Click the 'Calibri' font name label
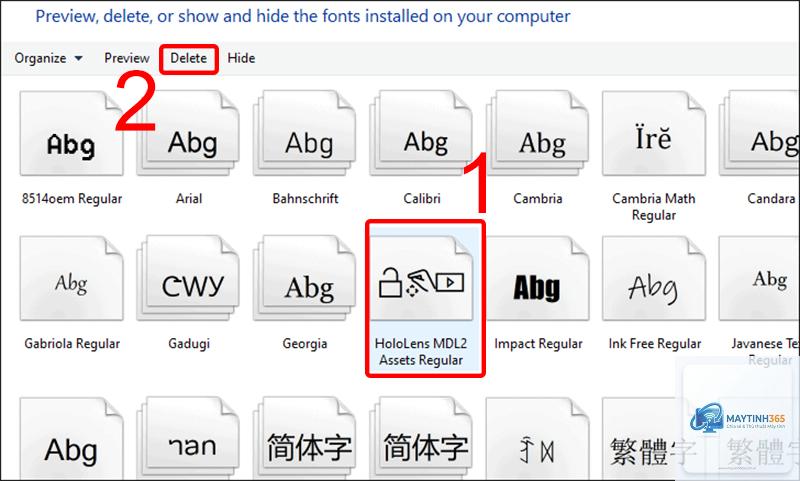This screenshot has width=800, height=481. (421, 198)
